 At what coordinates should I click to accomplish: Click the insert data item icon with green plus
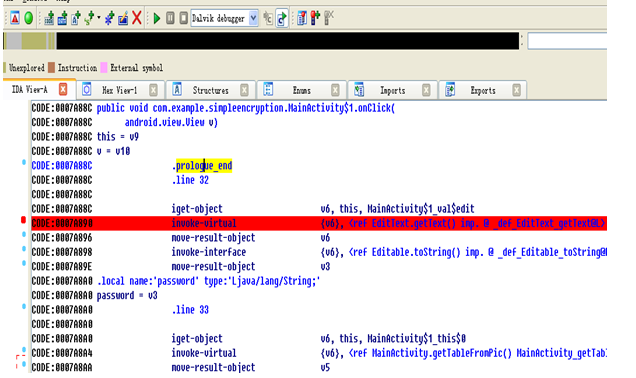[49, 18]
